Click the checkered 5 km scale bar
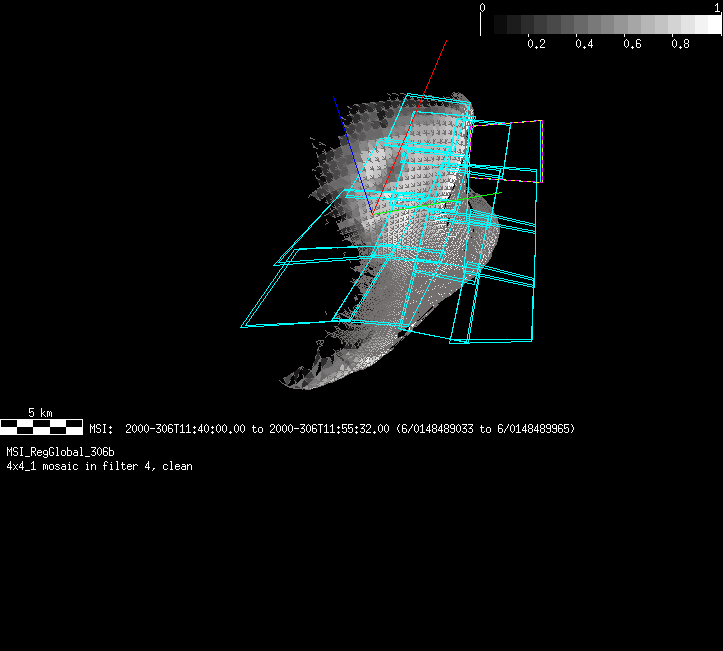This screenshot has height=651, width=723. [x=41, y=427]
